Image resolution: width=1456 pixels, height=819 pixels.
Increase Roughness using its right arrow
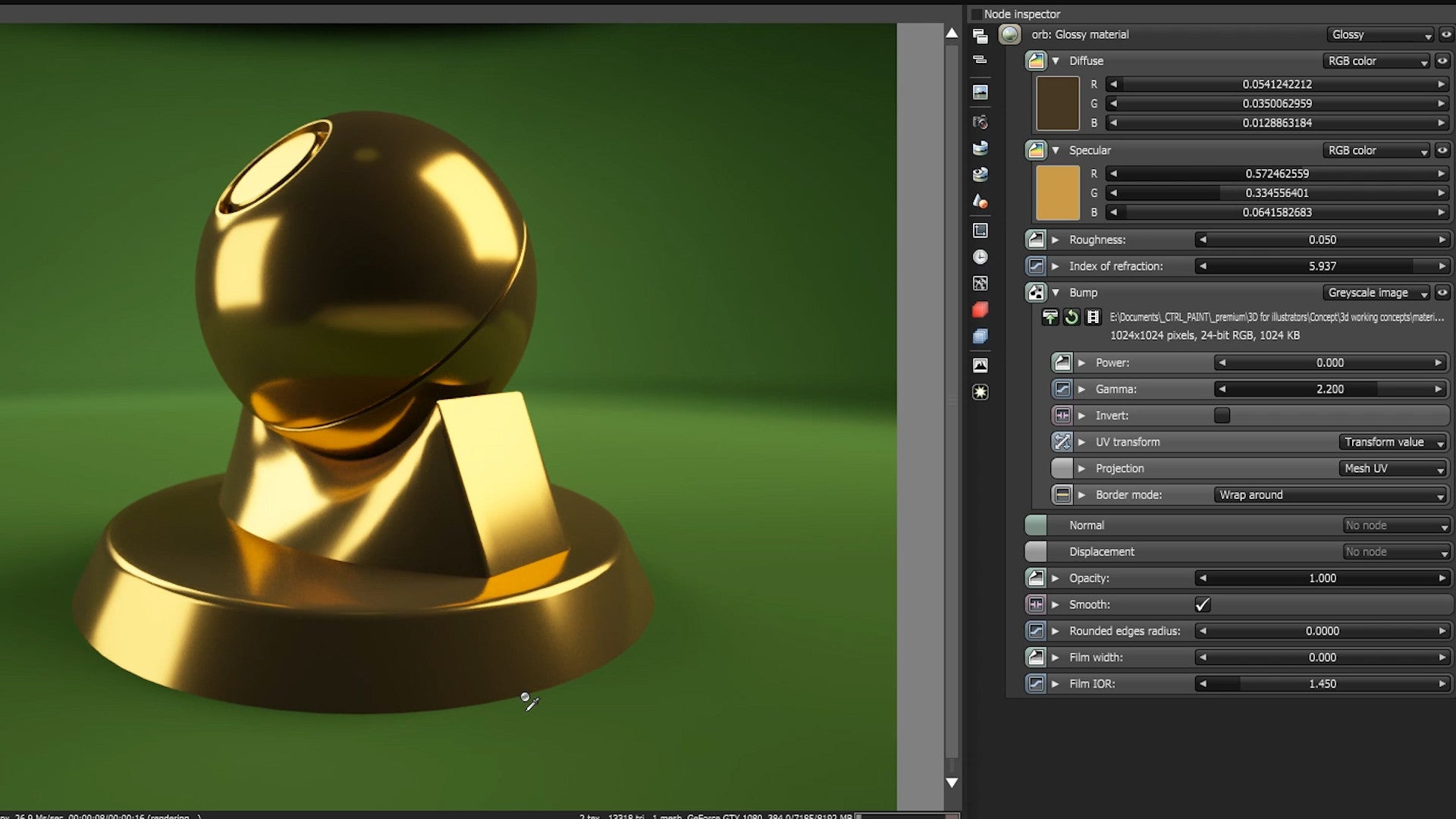point(1443,240)
